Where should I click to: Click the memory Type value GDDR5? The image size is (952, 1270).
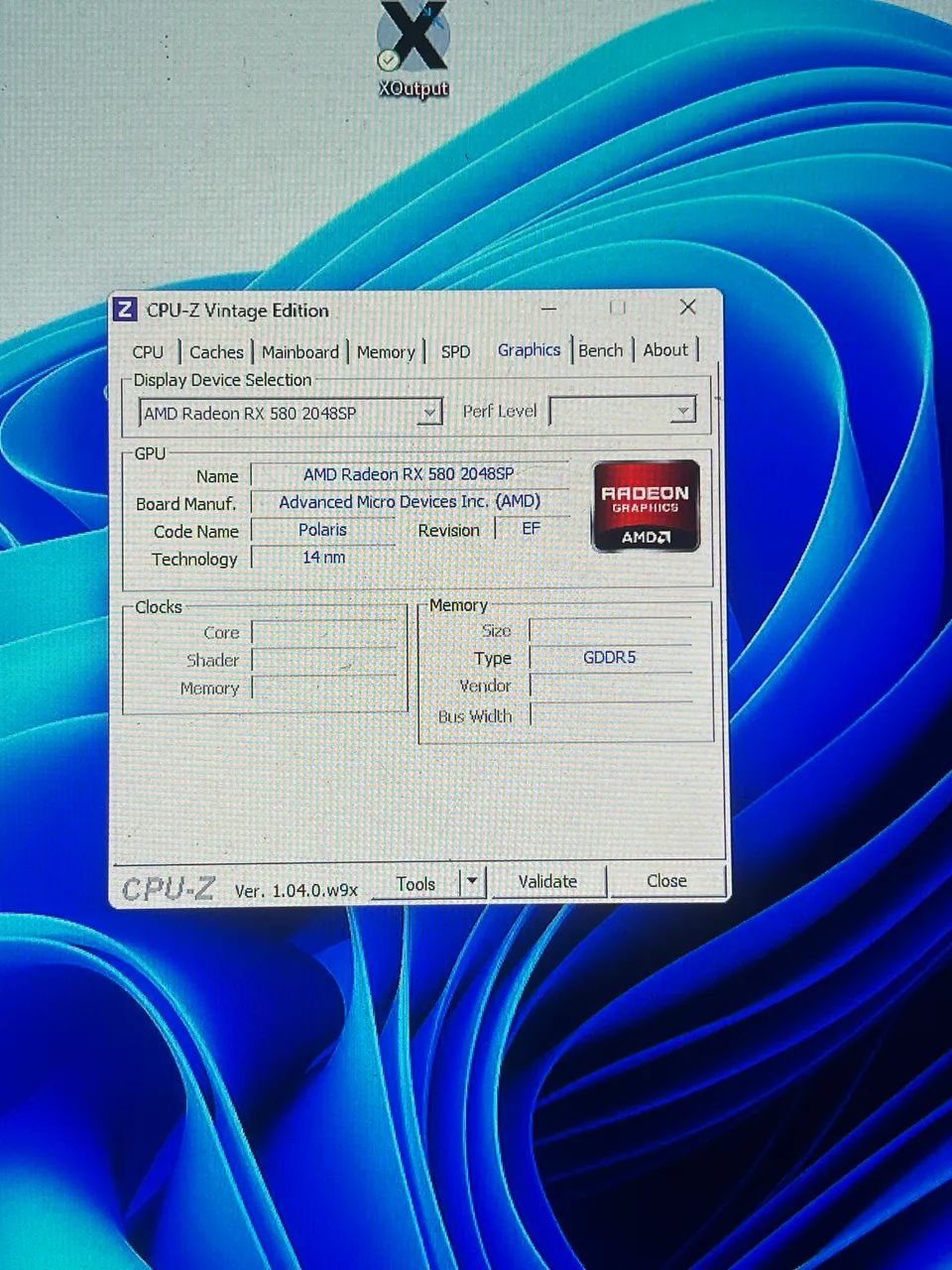(x=610, y=657)
